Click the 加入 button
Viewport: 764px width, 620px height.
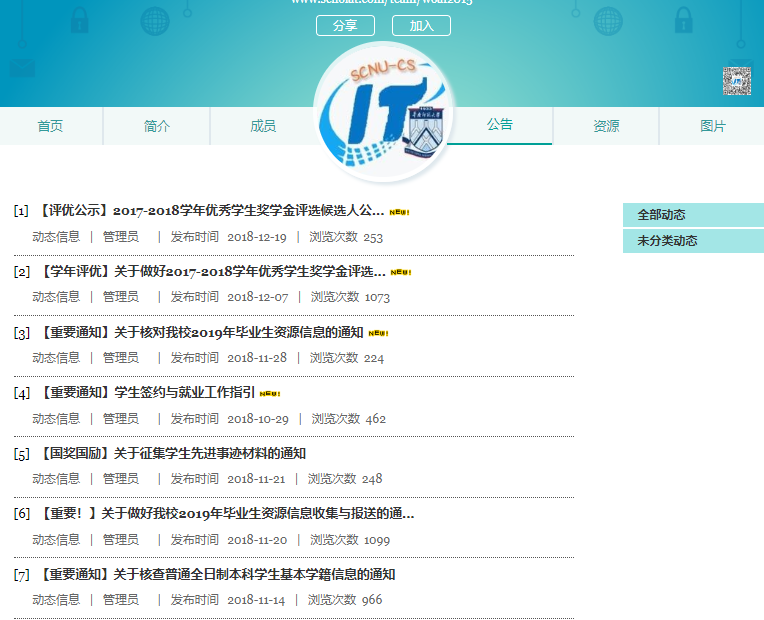click(x=421, y=26)
